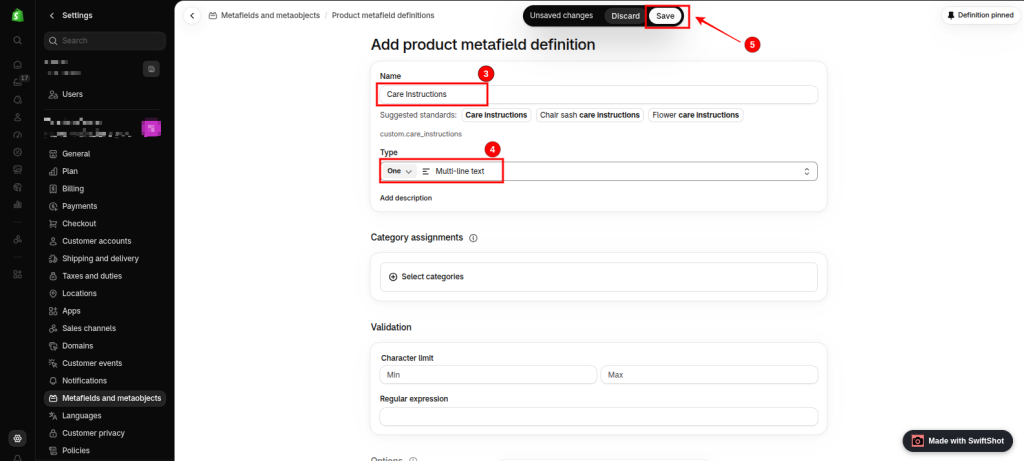The height and width of the screenshot is (461, 1024).
Task: Select Metafields and metaobjects in sidebar
Action: [x=104, y=398]
